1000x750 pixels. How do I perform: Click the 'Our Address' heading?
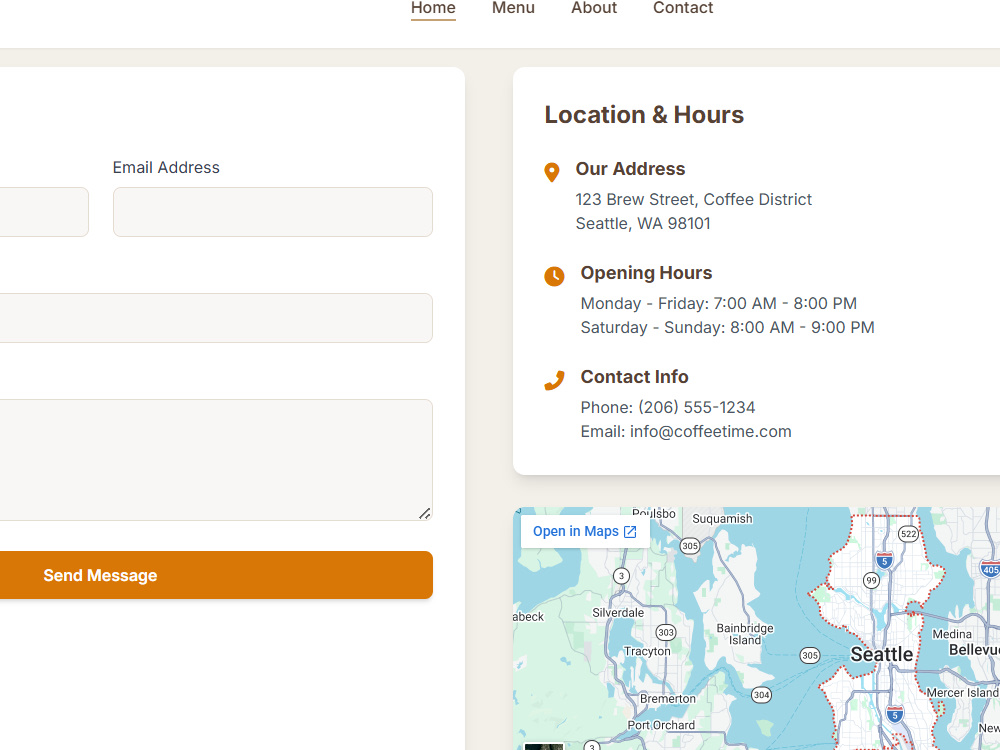click(x=630, y=169)
